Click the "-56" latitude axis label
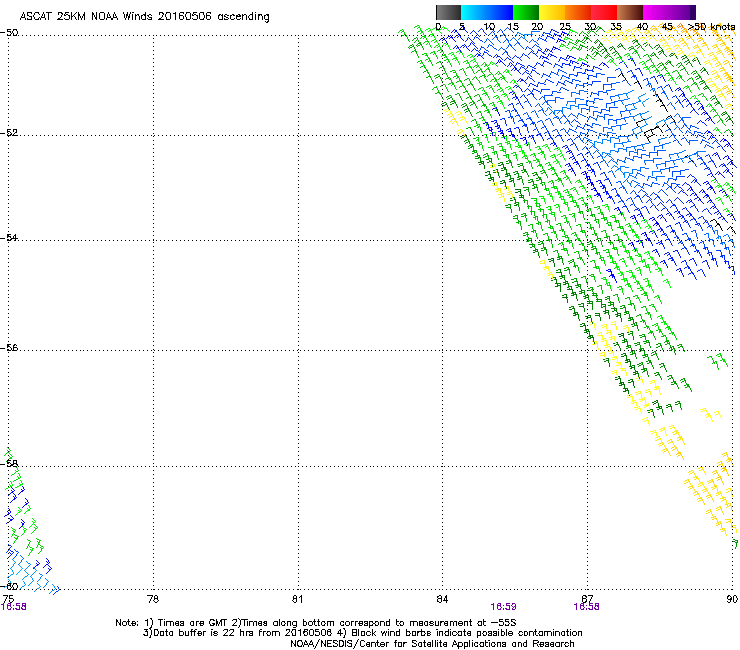740x650 pixels. pos(9,347)
